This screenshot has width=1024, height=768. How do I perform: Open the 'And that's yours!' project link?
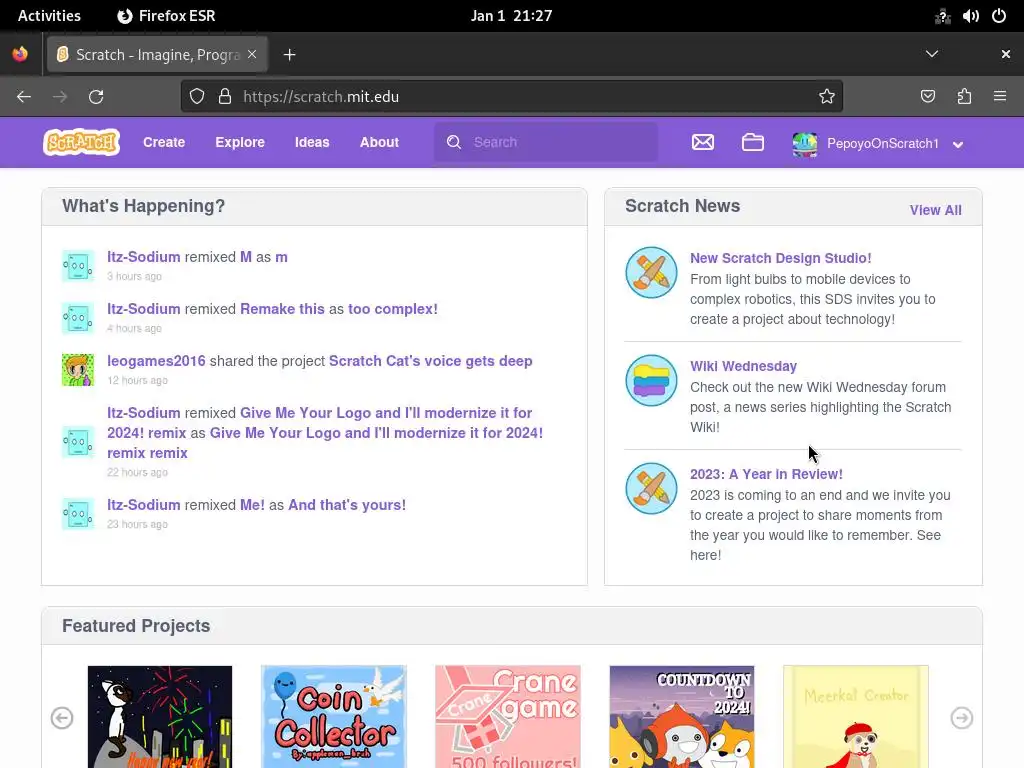click(347, 505)
